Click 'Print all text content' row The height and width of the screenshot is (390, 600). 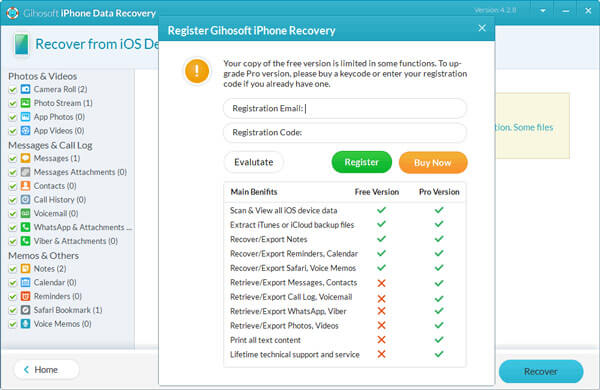click(x=345, y=340)
